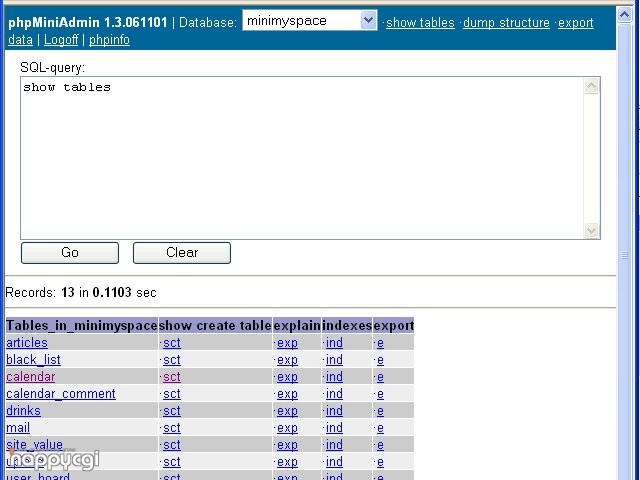Viewport: 640px width, 480px height.
Task: Log off via the Logoff link
Action: click(61, 40)
